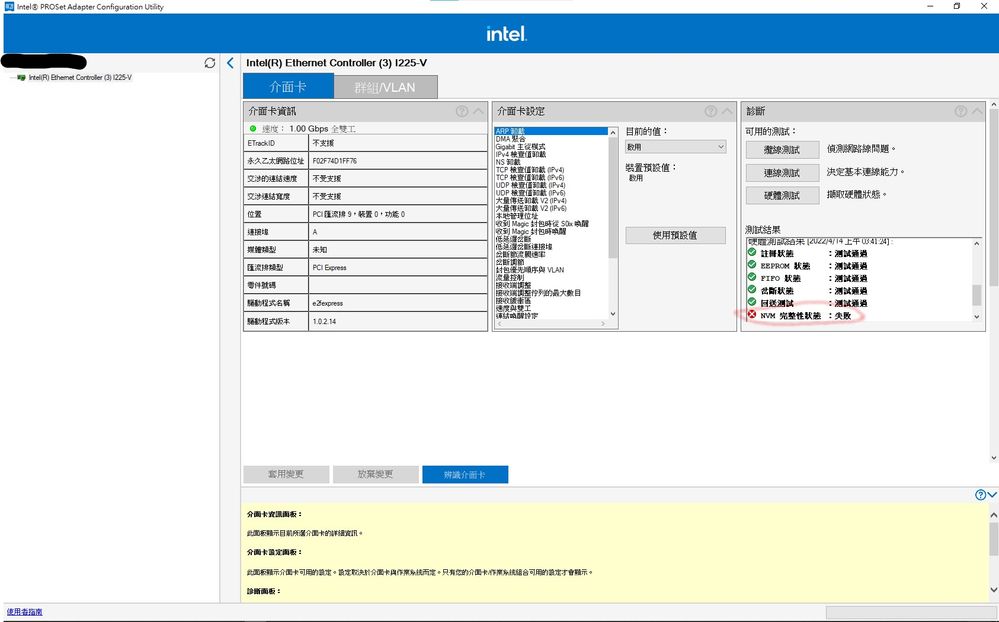Click the test results scroll up arrow
Viewport: 999px width, 622px height.
pos(977,243)
